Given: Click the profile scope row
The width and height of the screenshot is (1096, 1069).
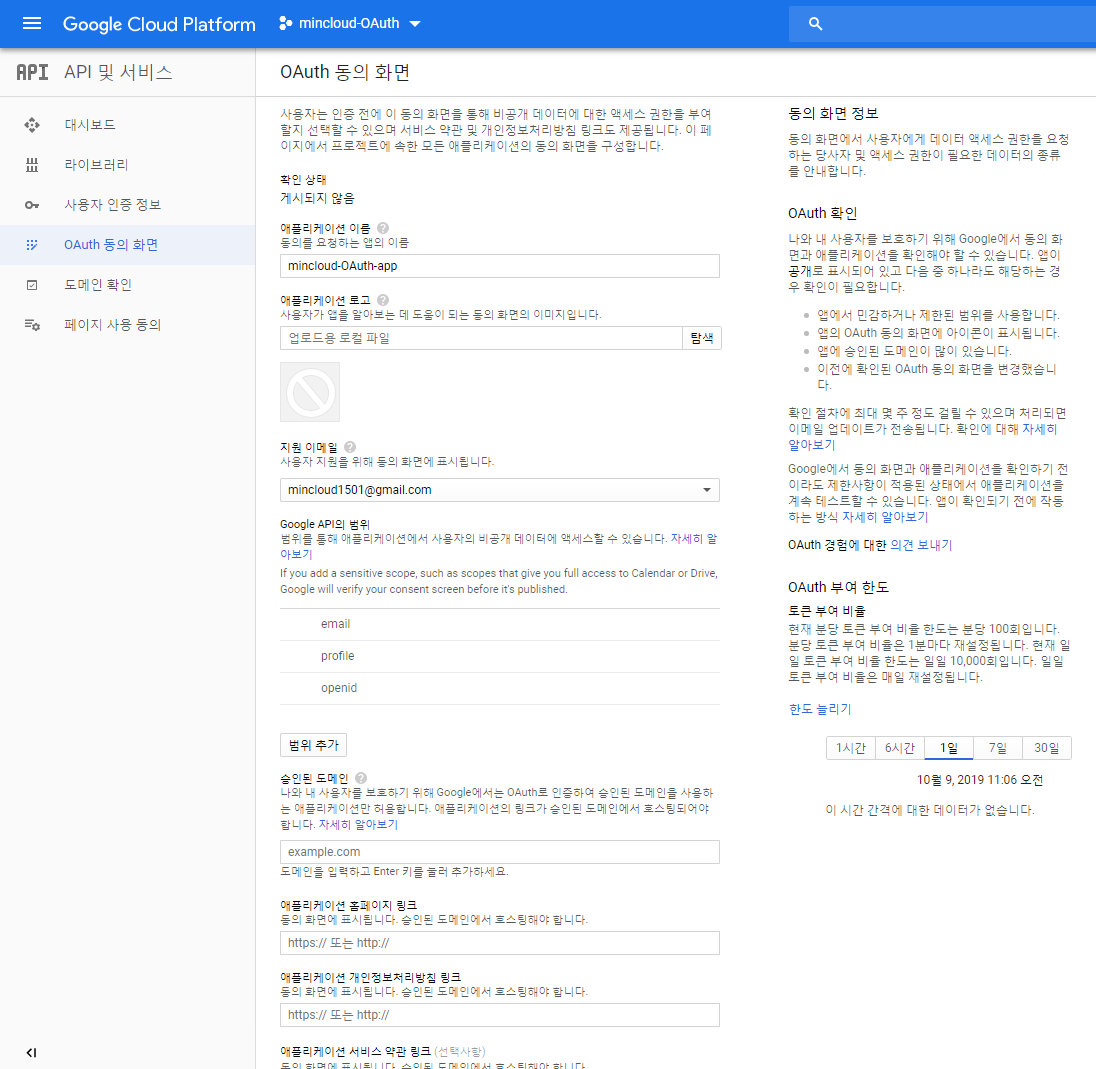Looking at the screenshot, I should coord(500,657).
